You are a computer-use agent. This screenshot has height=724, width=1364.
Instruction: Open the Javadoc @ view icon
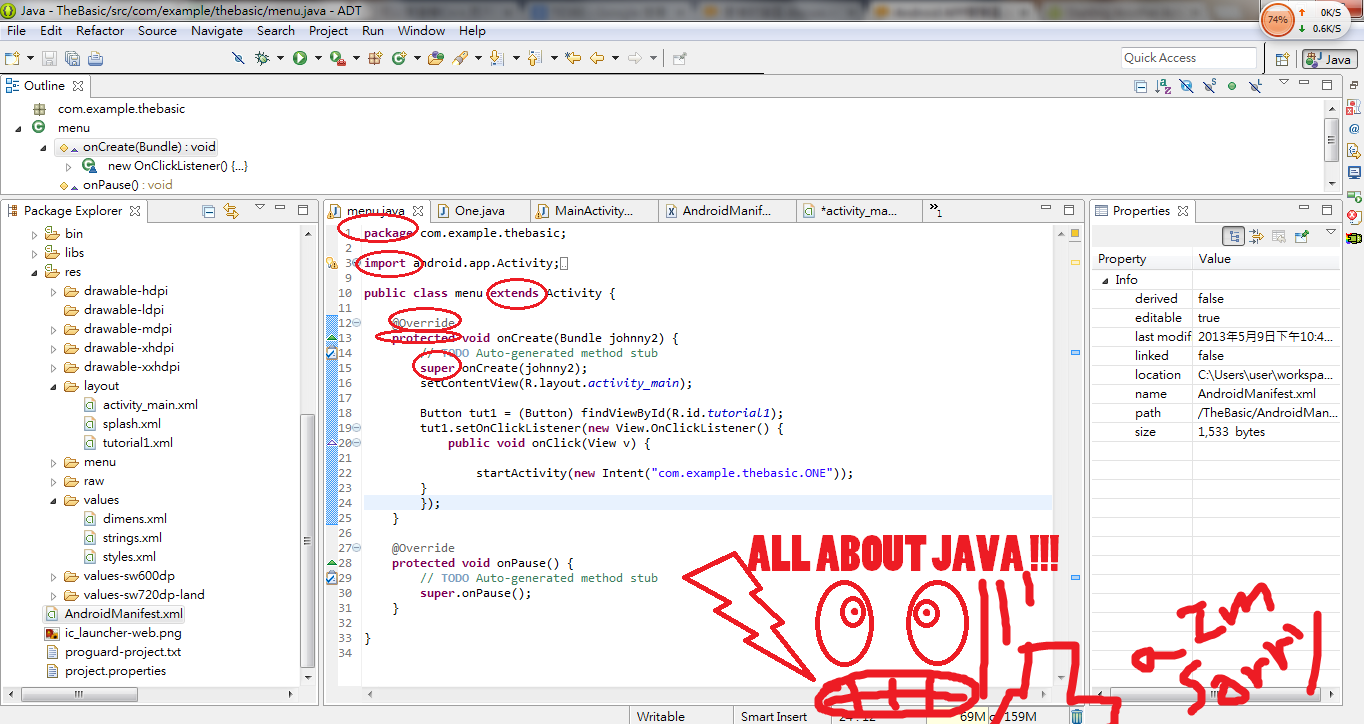coord(1354,128)
